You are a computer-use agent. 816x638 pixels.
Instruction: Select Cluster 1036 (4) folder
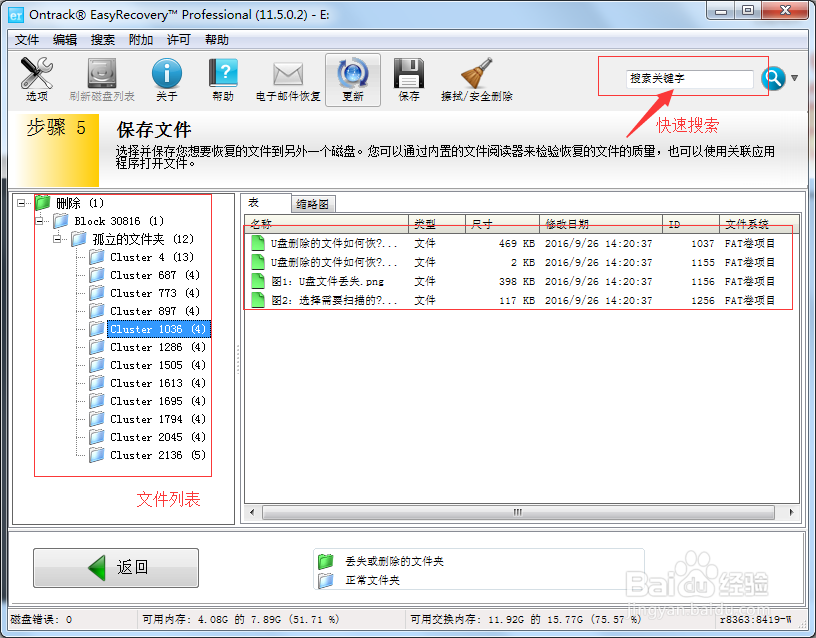pyautogui.click(x=149, y=329)
